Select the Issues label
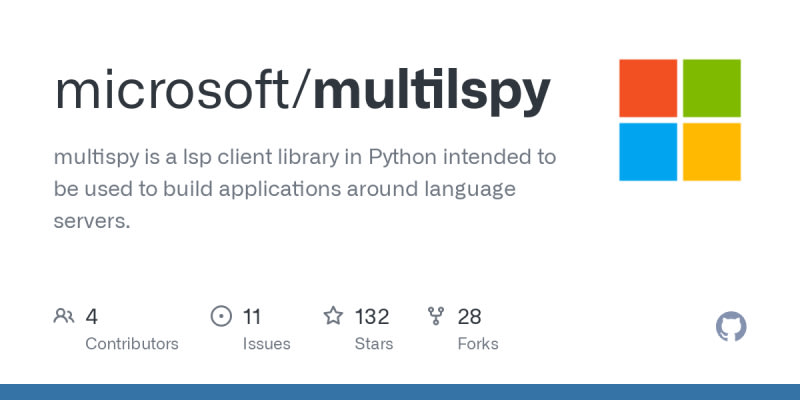Image resolution: width=800 pixels, height=400 pixels. click(x=266, y=344)
